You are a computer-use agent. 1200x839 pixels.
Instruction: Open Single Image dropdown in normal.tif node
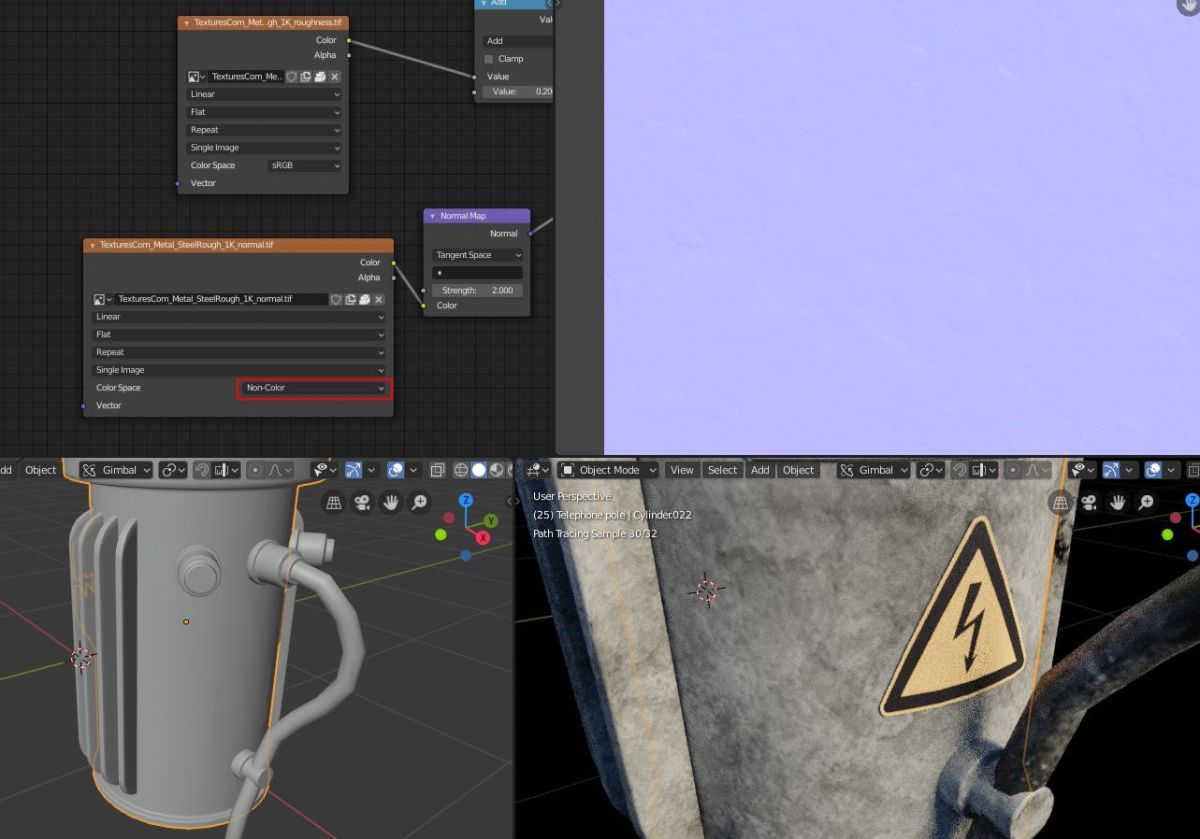pos(239,370)
